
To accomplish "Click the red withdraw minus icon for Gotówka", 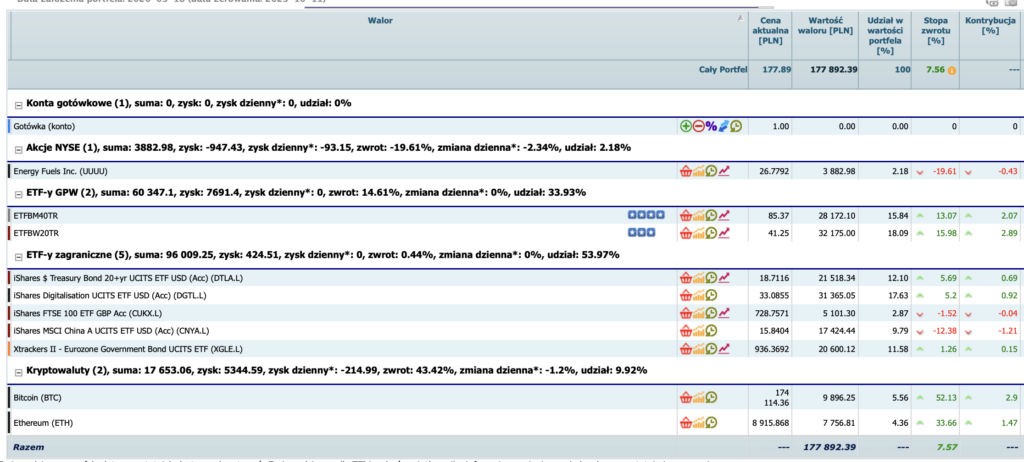I will (x=698, y=126).
